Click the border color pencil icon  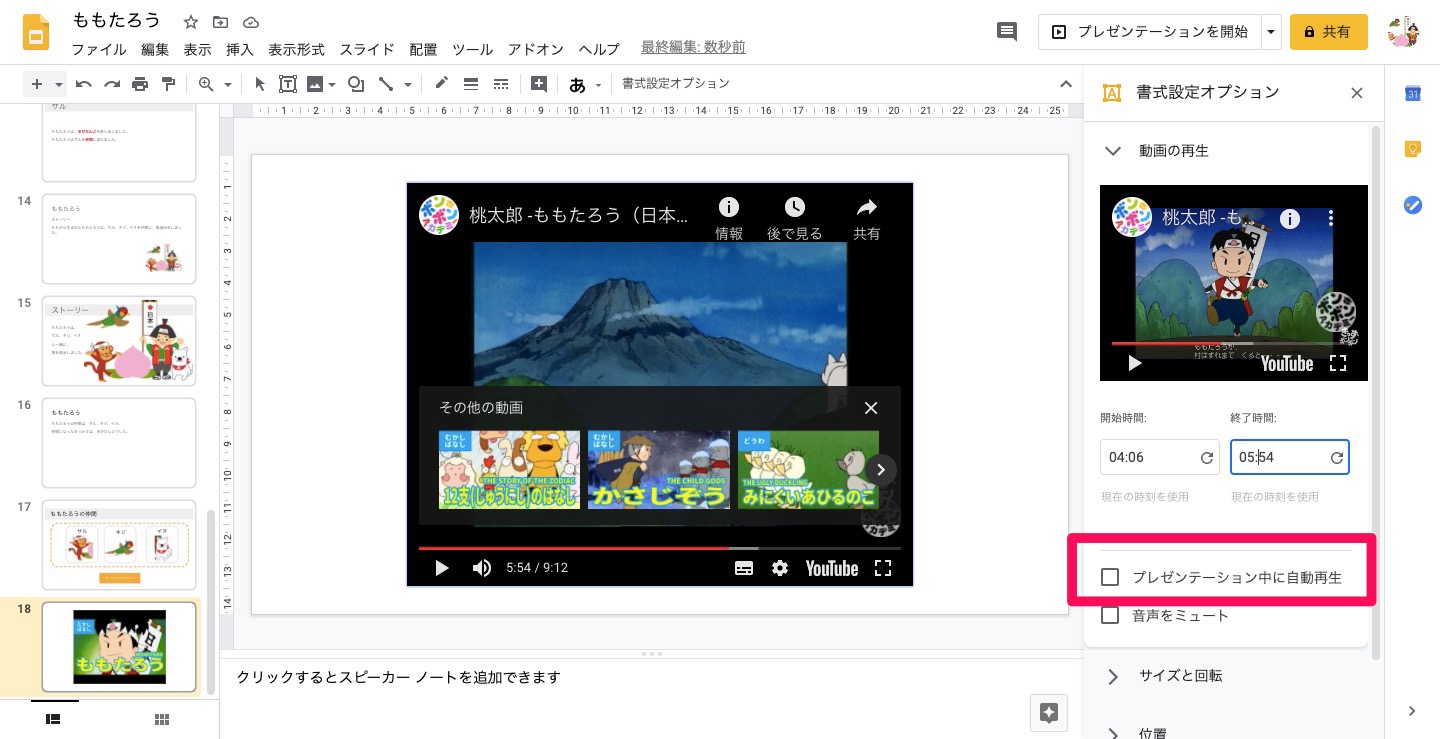coord(441,84)
